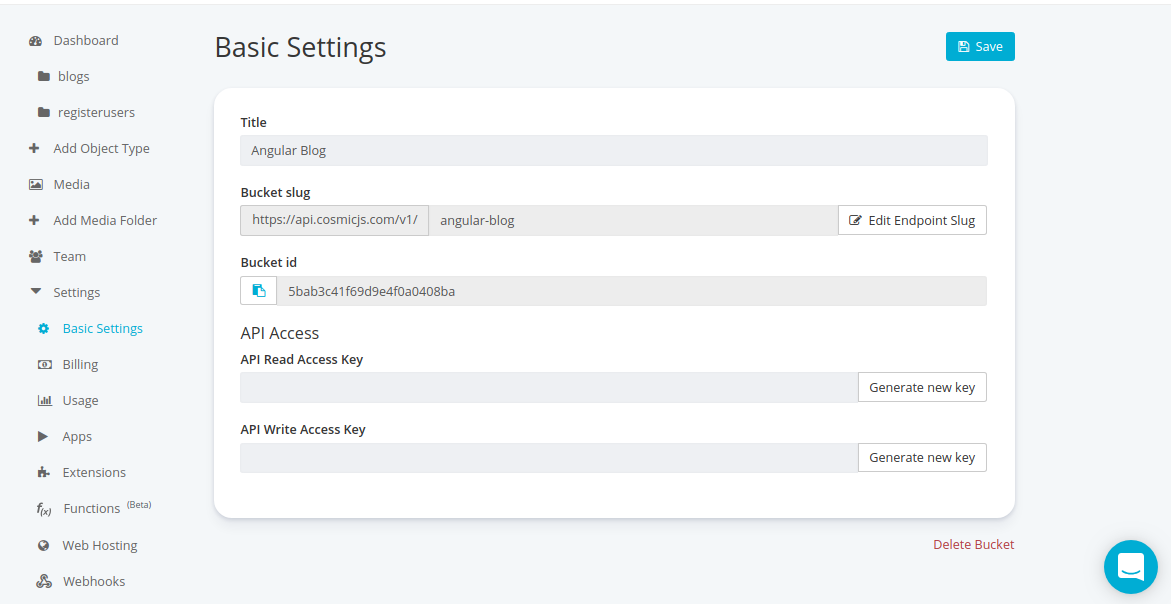Open the blogs folder icon
Screen dimensions: 1171x604
pyautogui.click(x=44, y=77)
